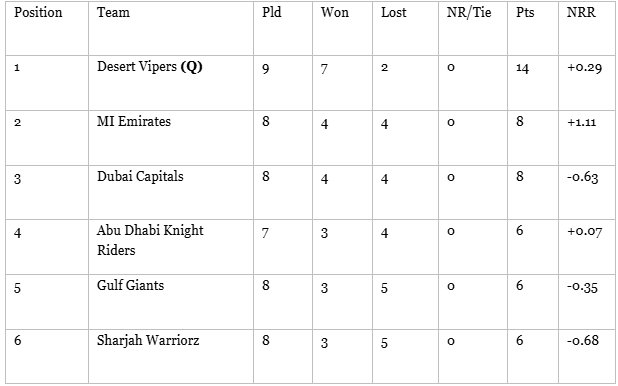Image resolution: width=618 pixels, height=386 pixels.
Task: Click the Dubai Capitals team name
Action: pos(140,176)
